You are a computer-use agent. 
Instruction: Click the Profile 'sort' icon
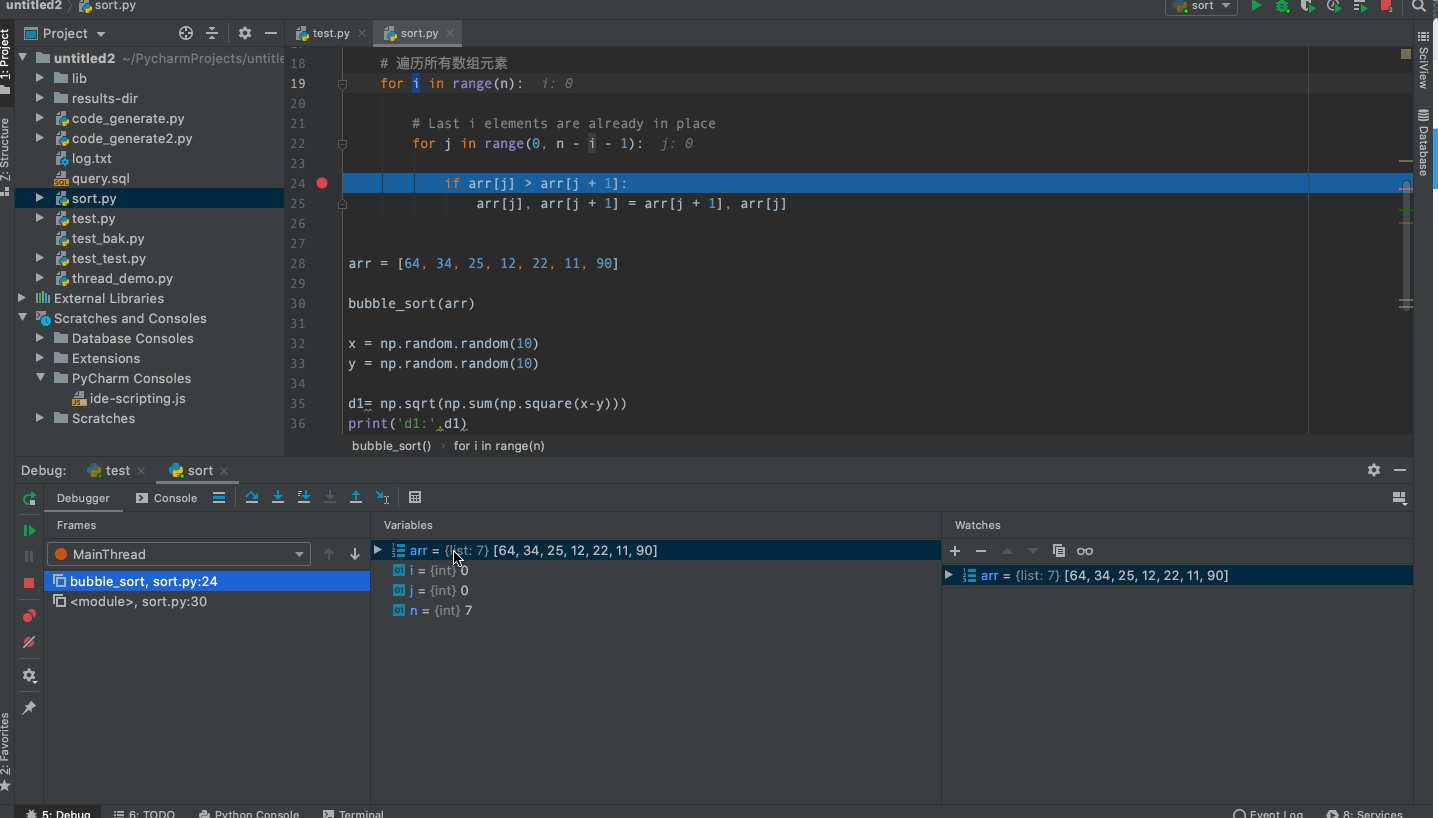click(1334, 6)
